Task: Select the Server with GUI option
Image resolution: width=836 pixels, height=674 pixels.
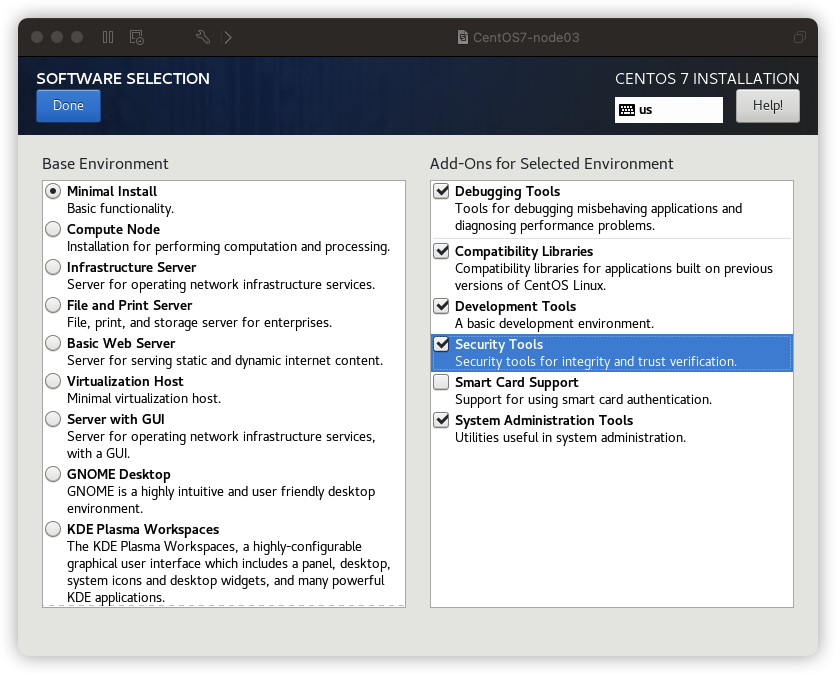Action: pos(53,419)
